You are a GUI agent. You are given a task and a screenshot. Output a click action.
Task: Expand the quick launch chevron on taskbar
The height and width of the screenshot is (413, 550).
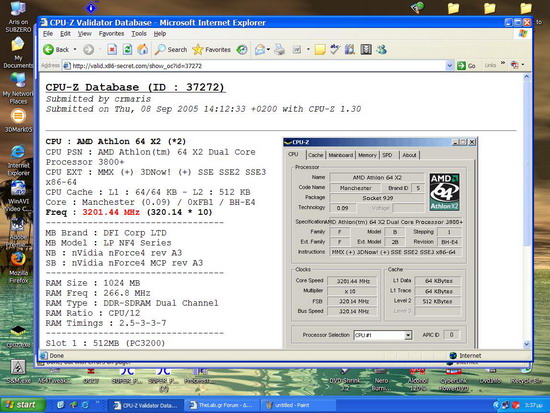pyautogui.click(x=98, y=403)
